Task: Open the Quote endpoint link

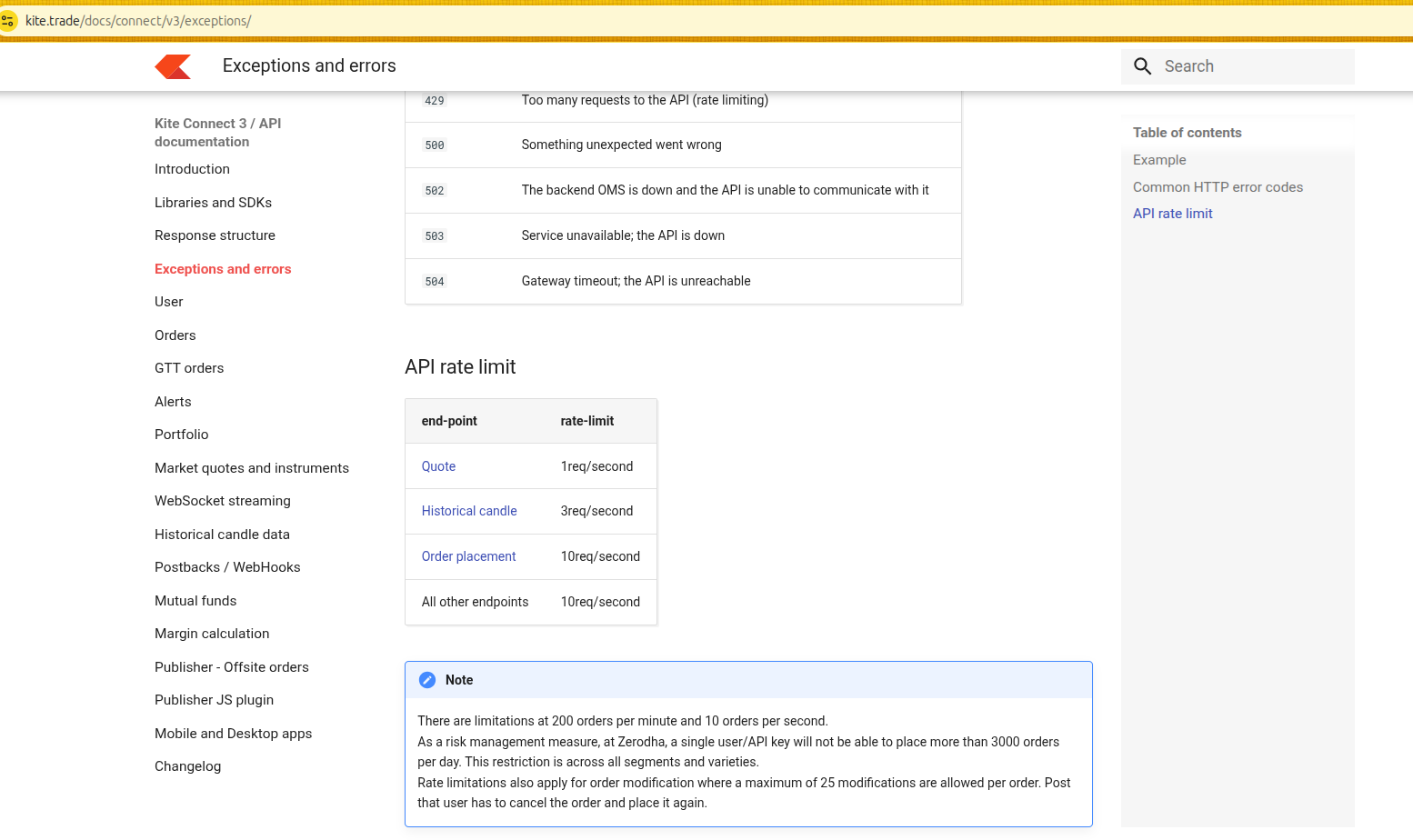Action: click(438, 466)
